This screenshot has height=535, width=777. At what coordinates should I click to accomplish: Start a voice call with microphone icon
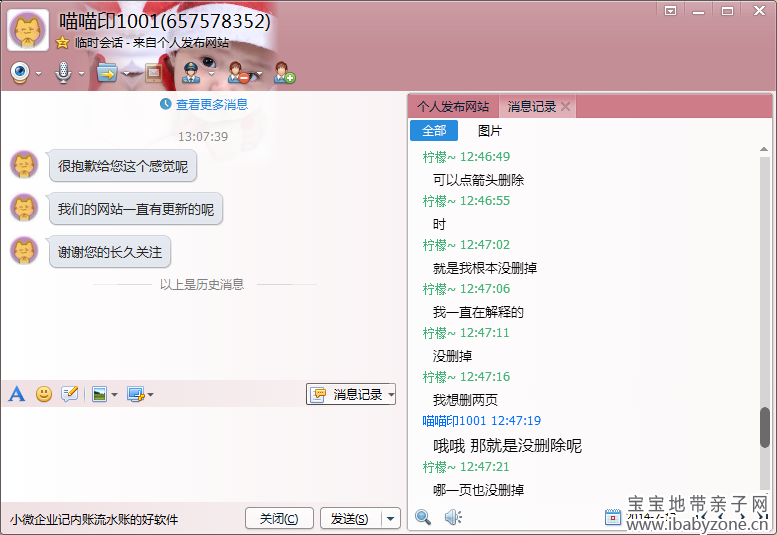[x=63, y=73]
